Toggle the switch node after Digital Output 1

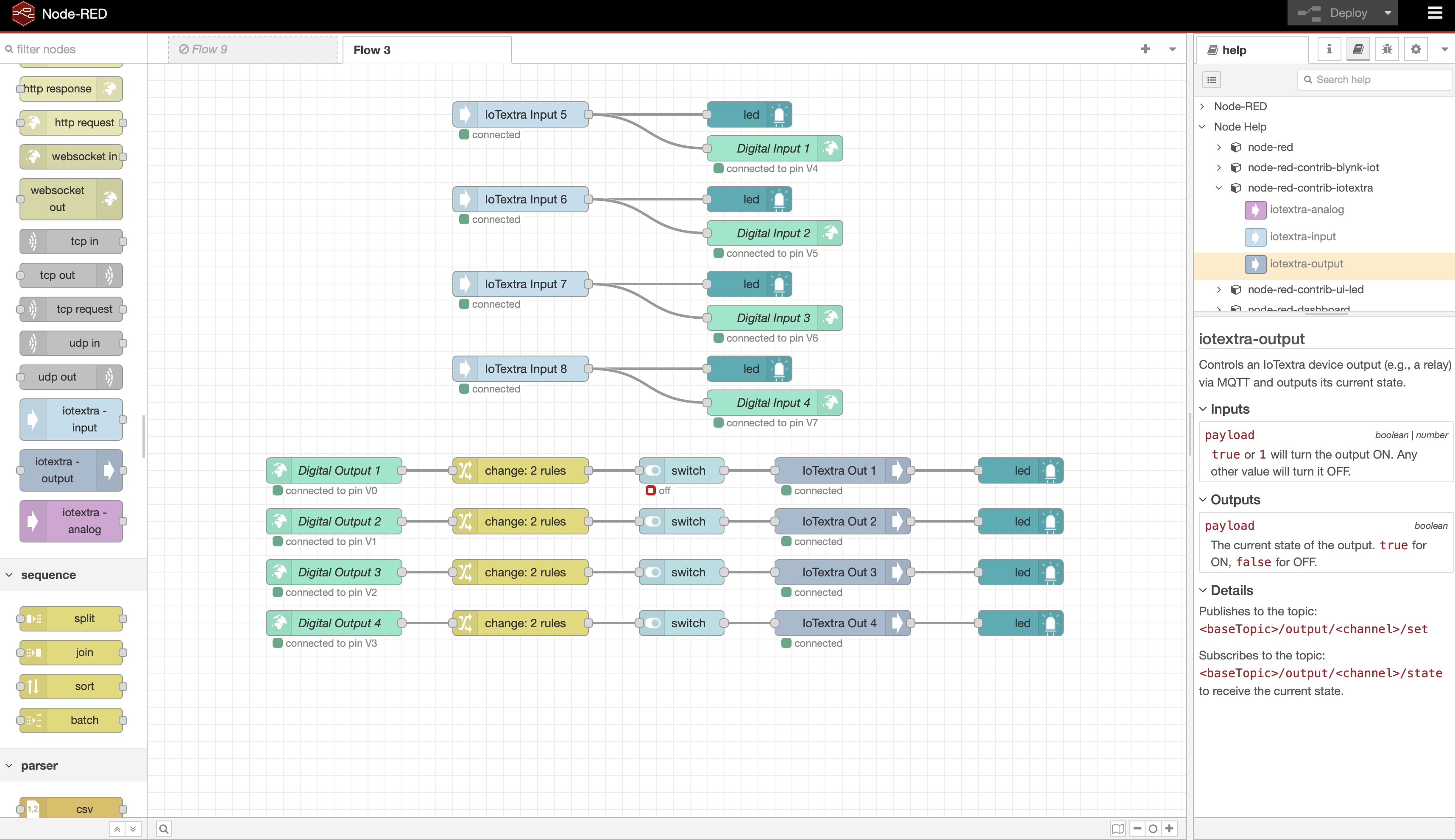[x=681, y=471]
